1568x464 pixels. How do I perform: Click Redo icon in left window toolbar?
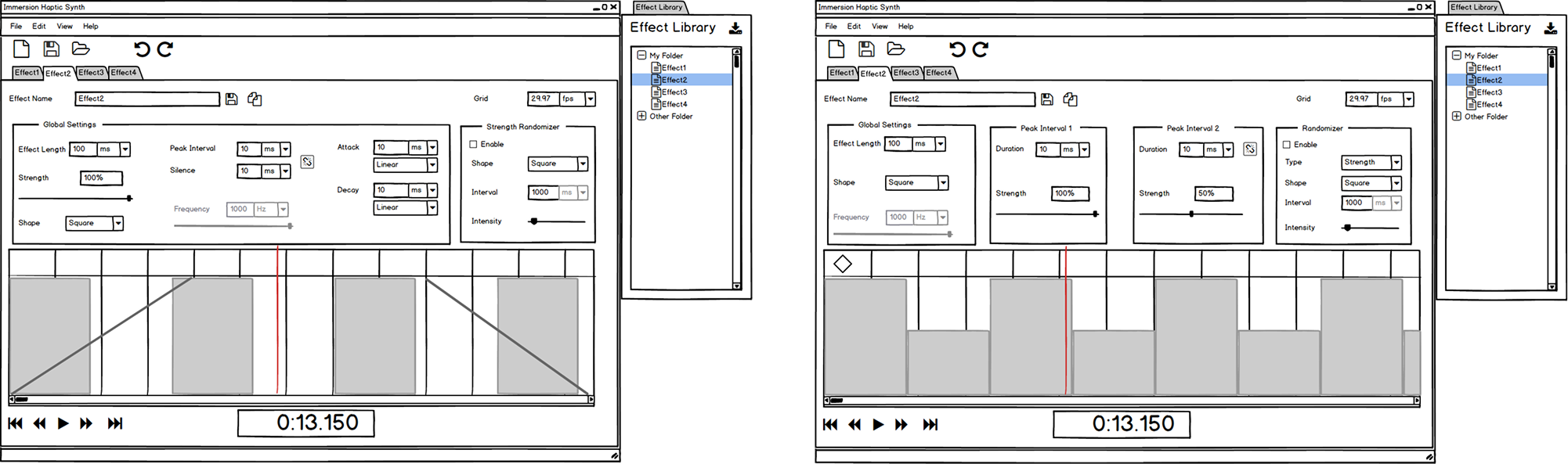pos(165,49)
